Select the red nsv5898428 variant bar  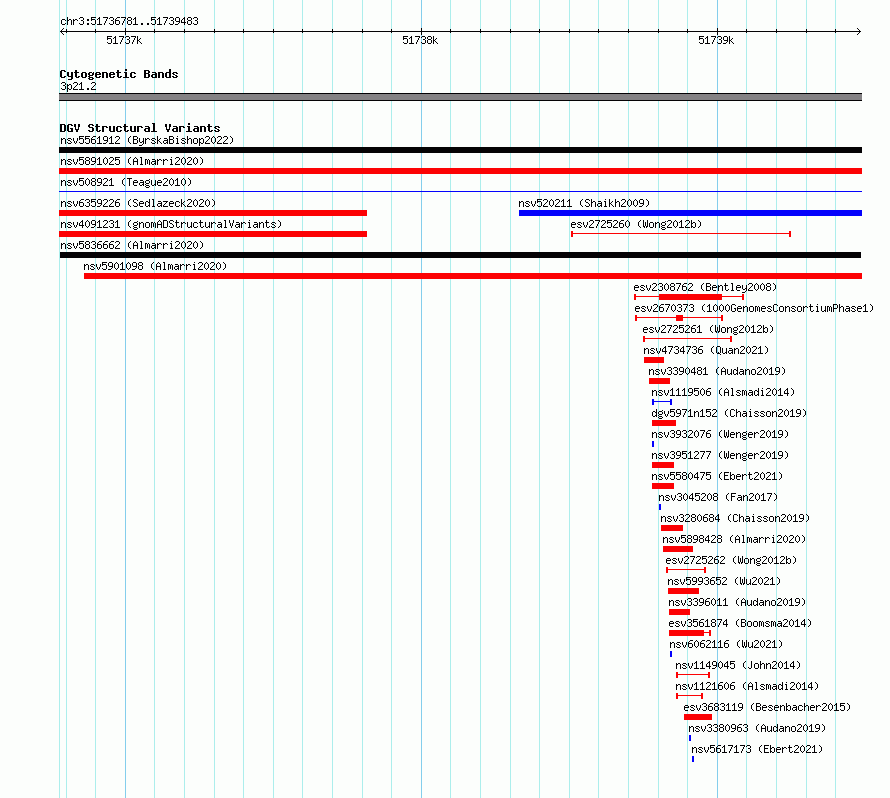[x=678, y=549]
